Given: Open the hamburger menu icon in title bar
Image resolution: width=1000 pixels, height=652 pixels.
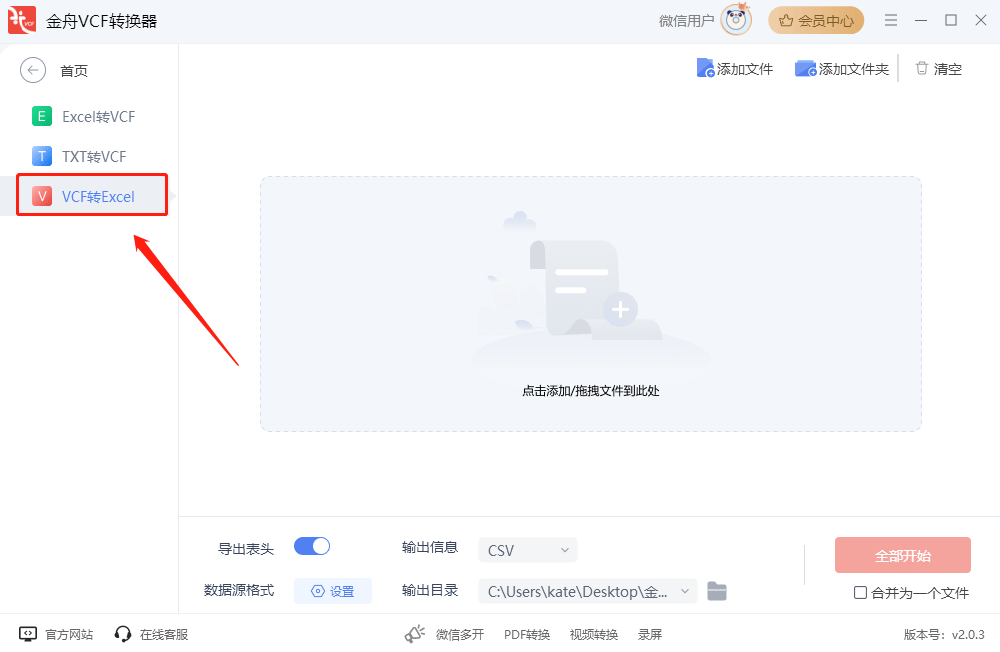Looking at the screenshot, I should (891, 20).
